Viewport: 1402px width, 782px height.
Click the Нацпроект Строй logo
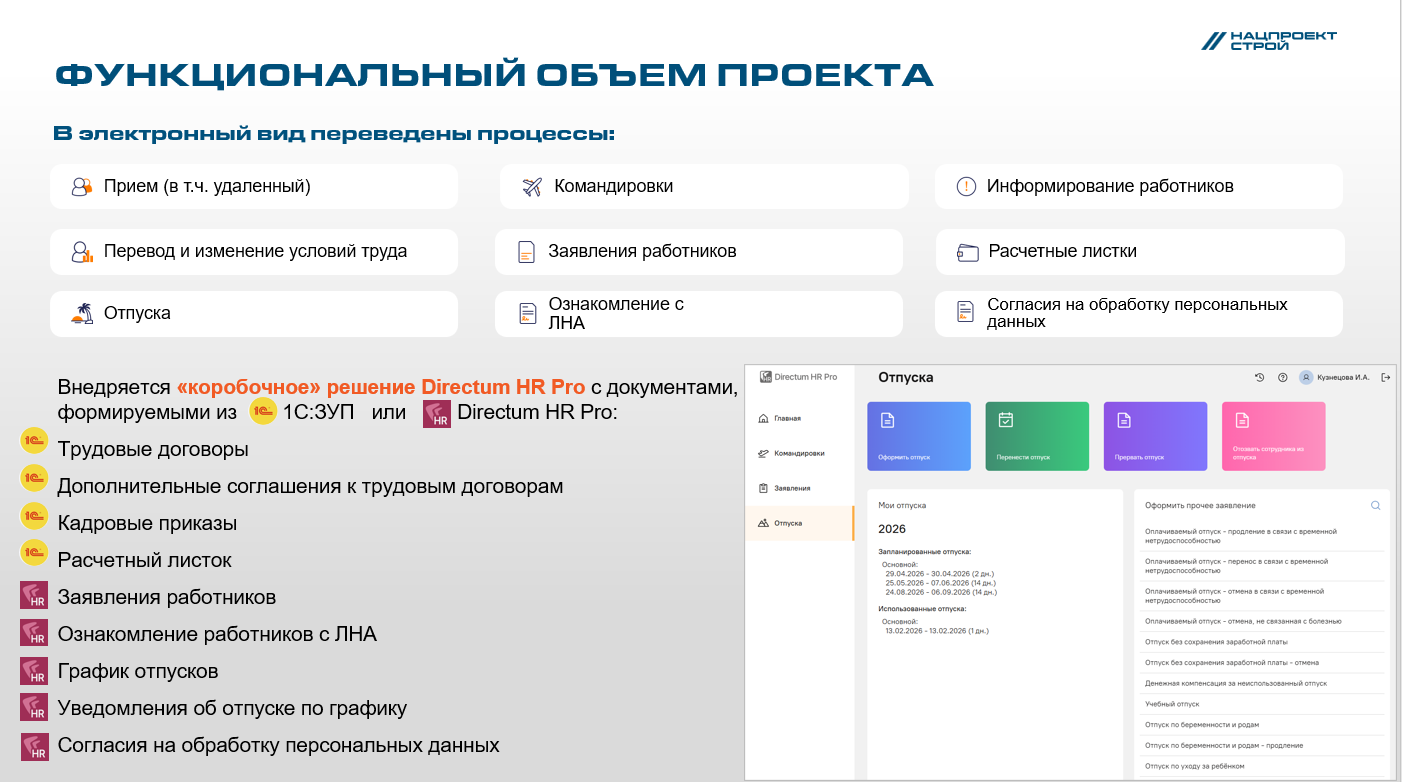1269,40
